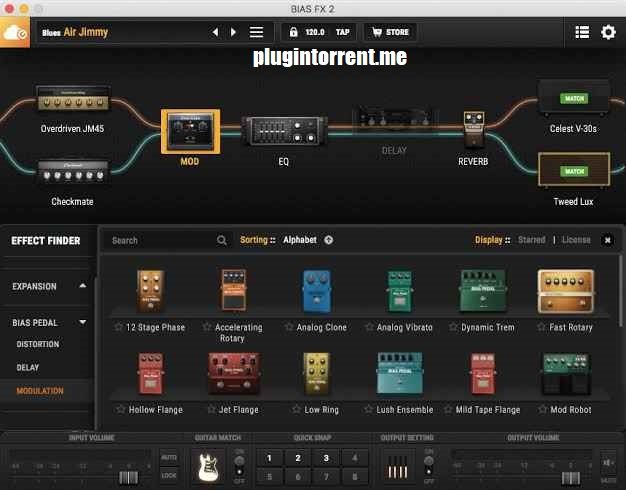
Task: Choose the Lush Ensemble pedal
Action: pyautogui.click(x=400, y=373)
